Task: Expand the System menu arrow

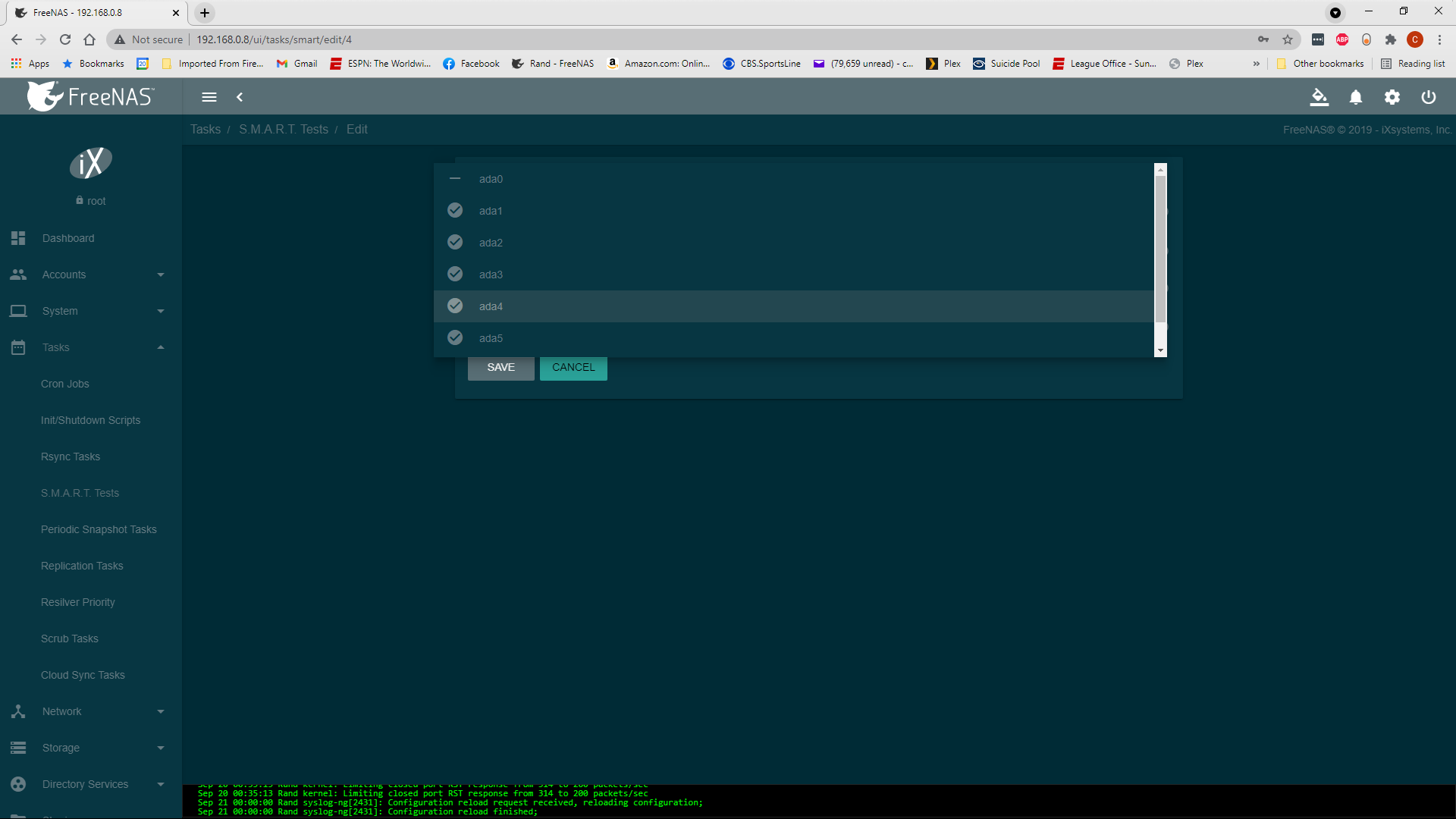Action: (161, 311)
